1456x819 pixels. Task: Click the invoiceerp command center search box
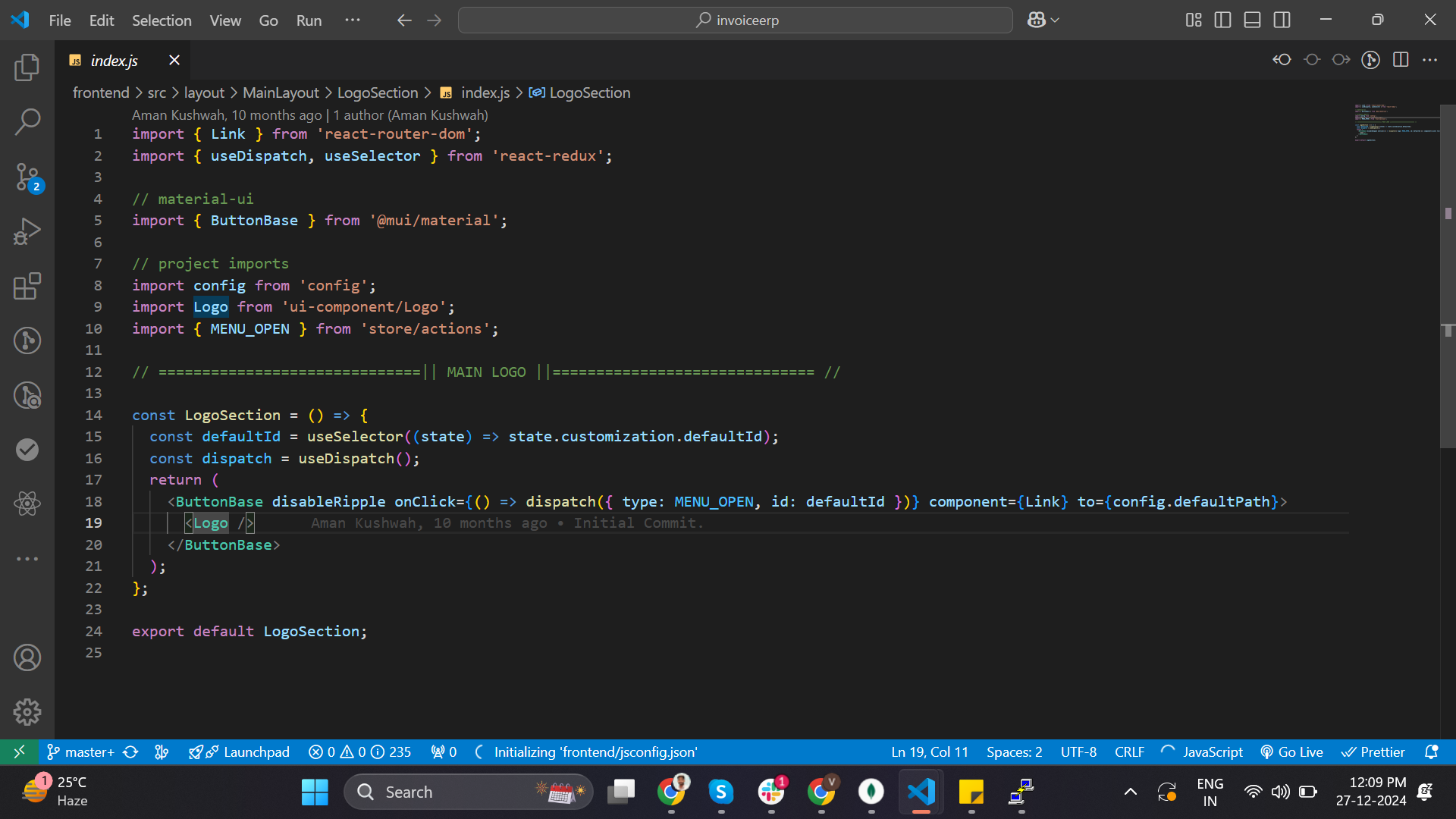[x=735, y=20]
